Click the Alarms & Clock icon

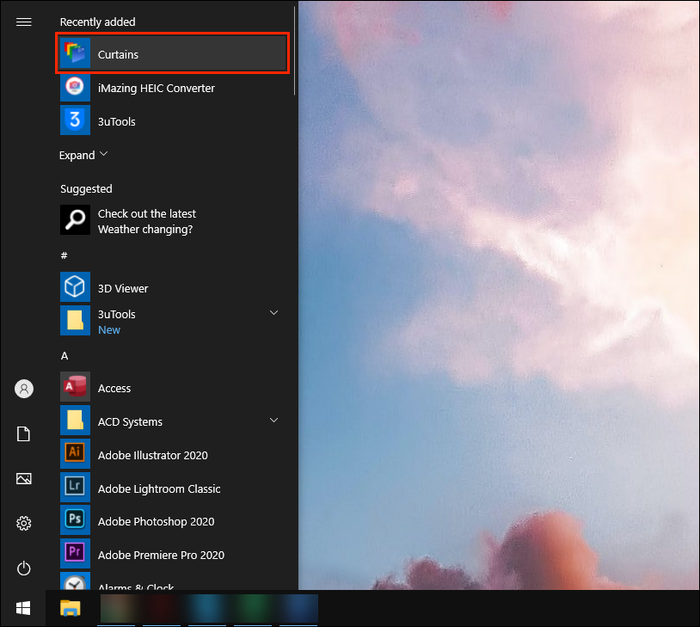(x=75, y=581)
